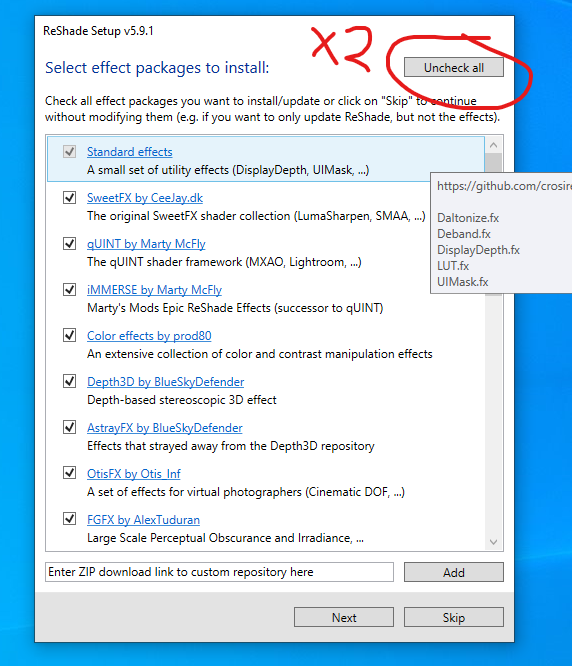Uncheck Depth3D by BlueSkyDefender checkbox
Screen dimensions: 572x666
coord(69,381)
